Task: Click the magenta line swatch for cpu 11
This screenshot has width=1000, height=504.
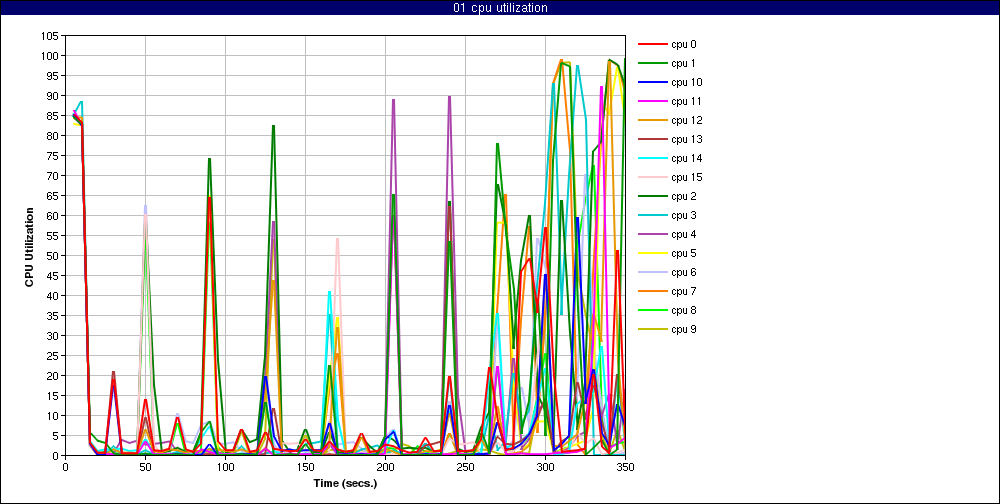Action: coord(652,101)
